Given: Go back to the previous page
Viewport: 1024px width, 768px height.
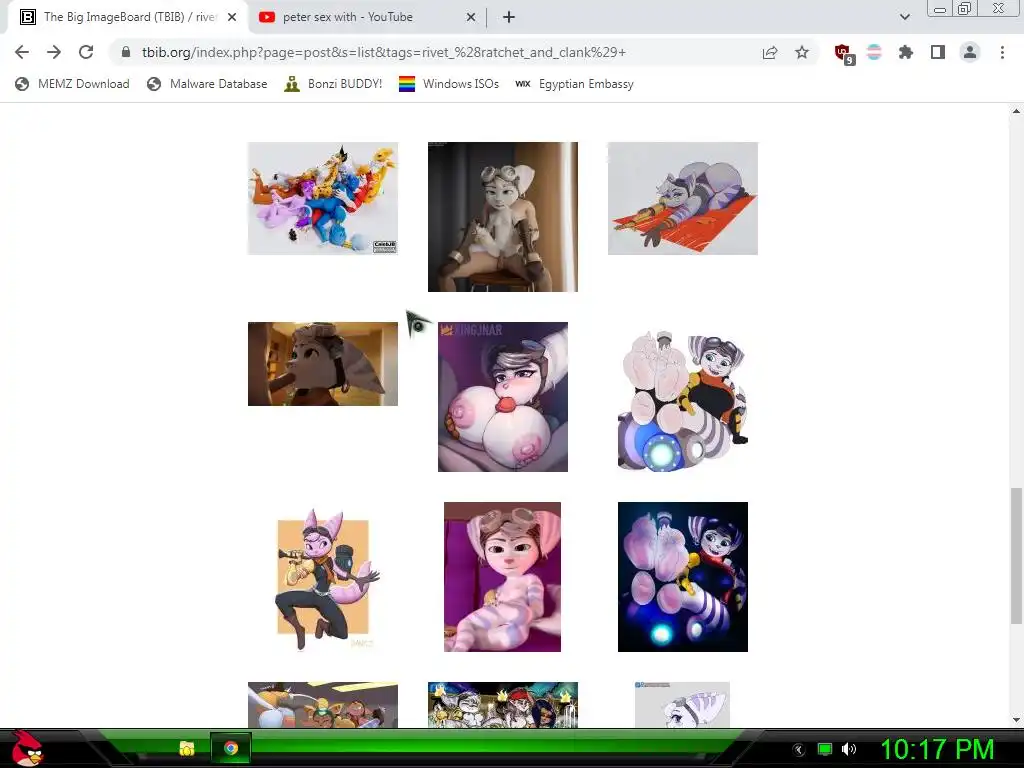Looking at the screenshot, I should (22, 52).
